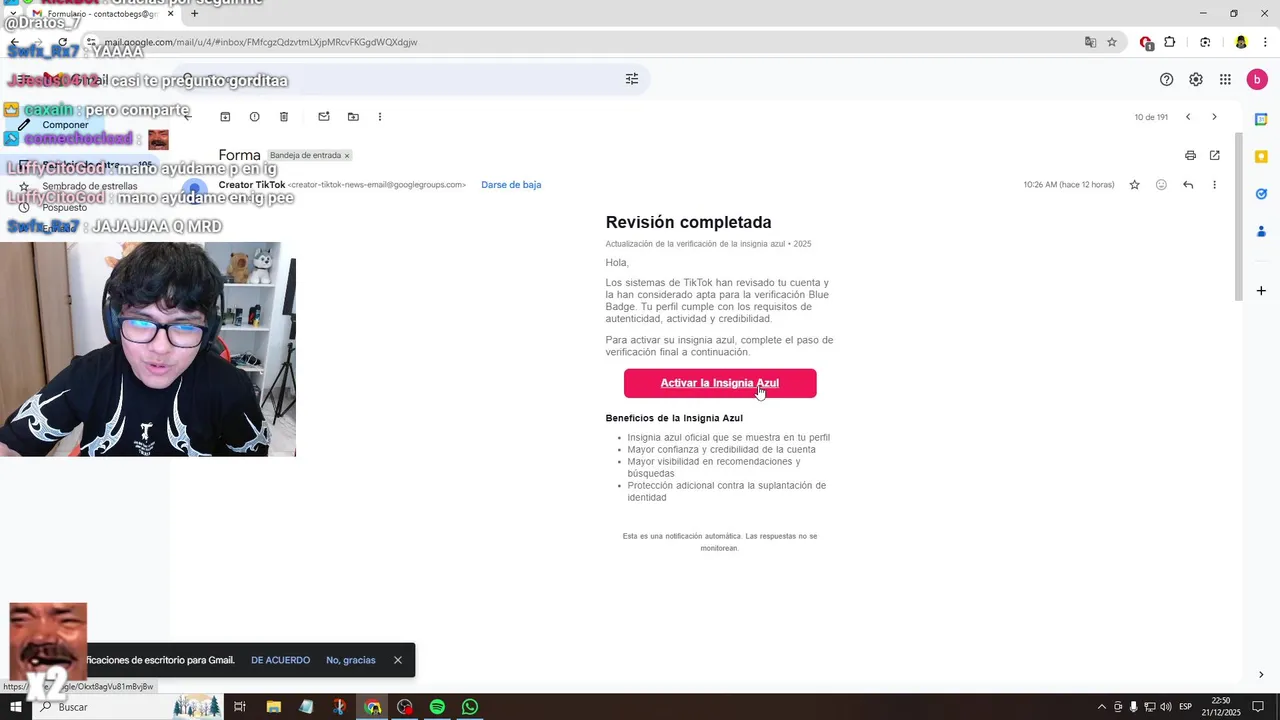Viewport: 1280px width, 720px height.
Task: Click the Darse de baja link
Action: coord(511,185)
